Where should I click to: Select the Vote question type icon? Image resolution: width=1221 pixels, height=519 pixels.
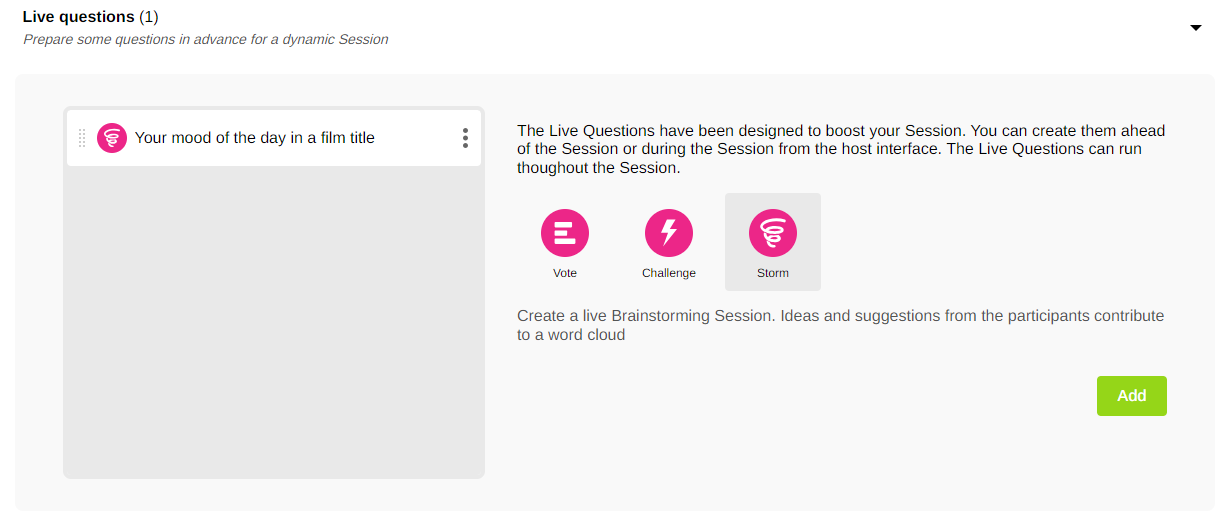[x=565, y=234]
